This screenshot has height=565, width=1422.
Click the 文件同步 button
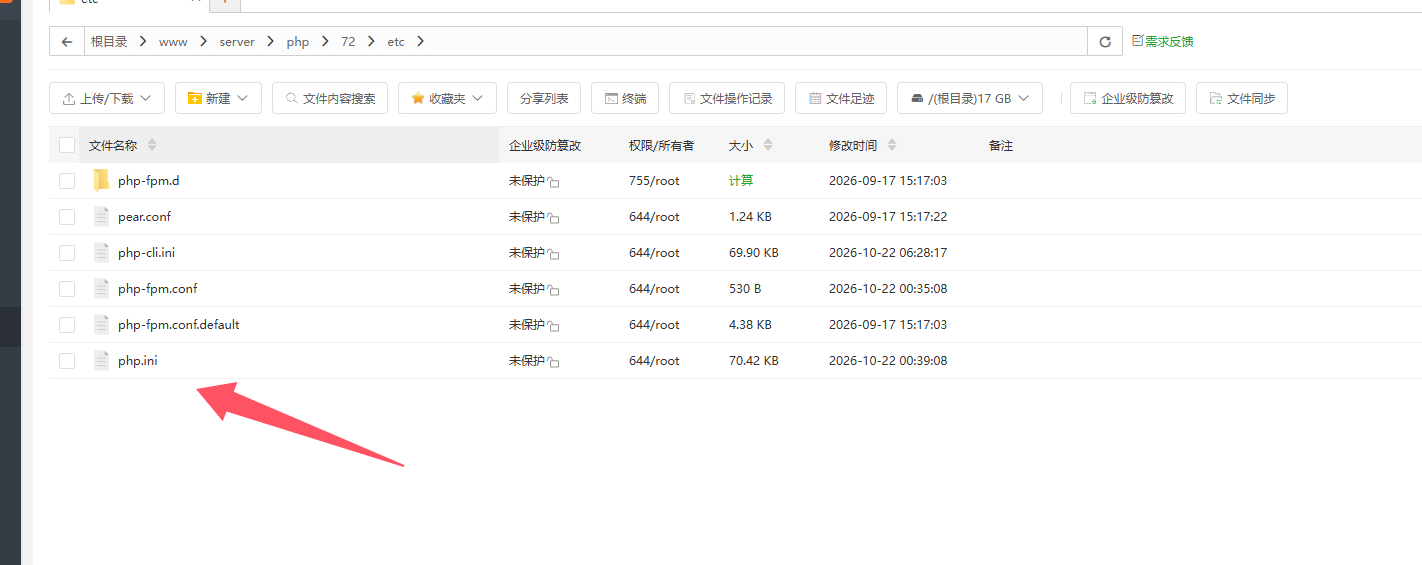click(1242, 98)
